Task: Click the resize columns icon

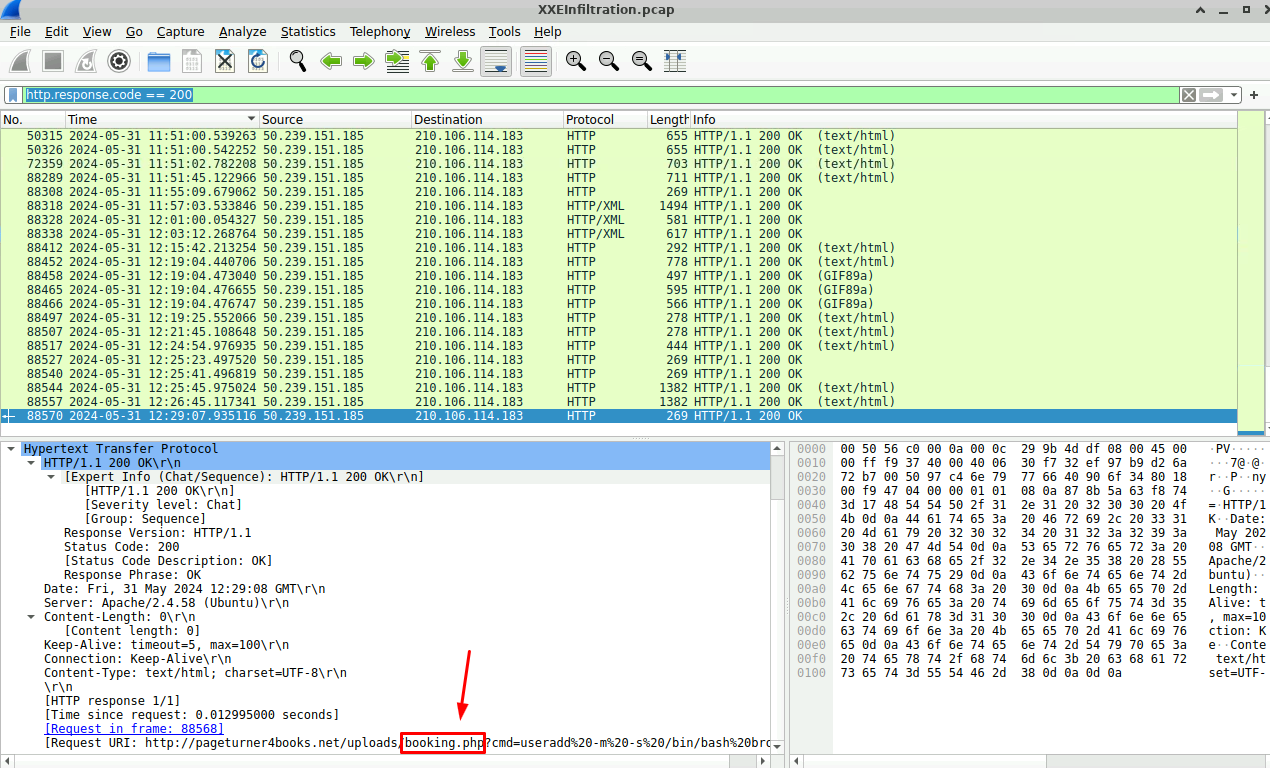Action: pyautogui.click(x=674, y=61)
